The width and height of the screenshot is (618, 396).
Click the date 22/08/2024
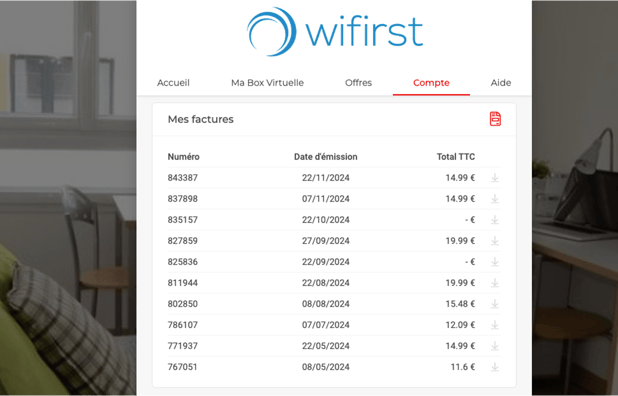[x=326, y=283]
